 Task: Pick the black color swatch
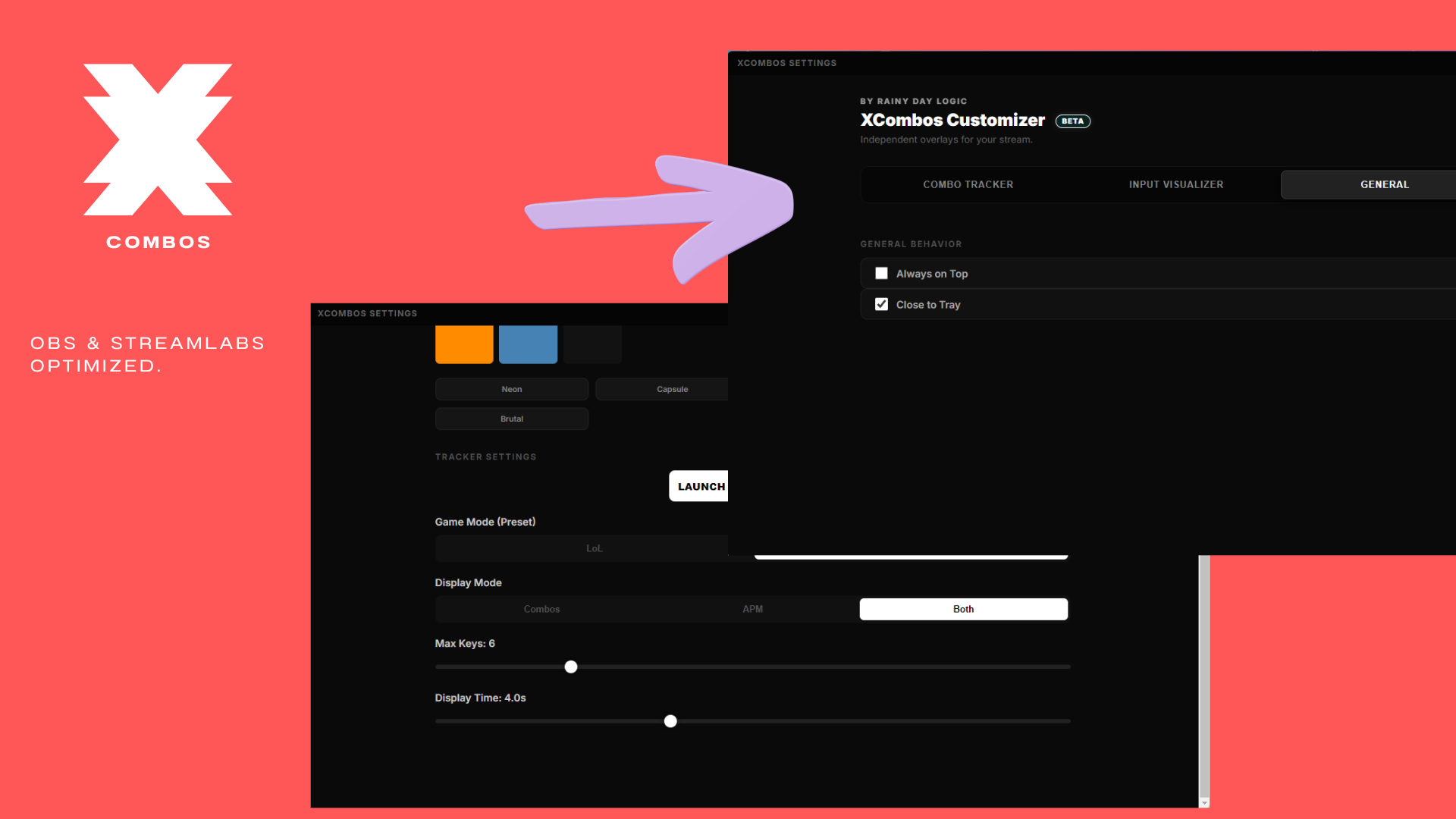(592, 344)
